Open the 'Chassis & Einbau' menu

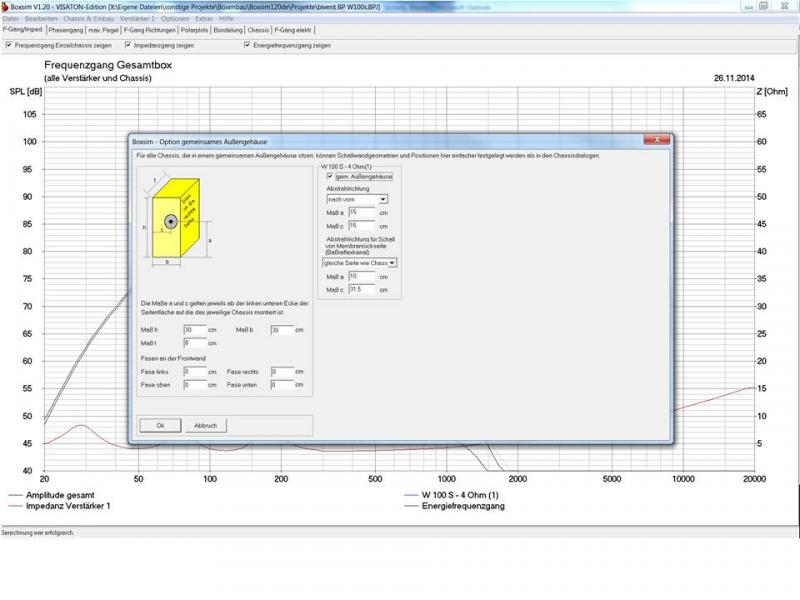(88, 19)
